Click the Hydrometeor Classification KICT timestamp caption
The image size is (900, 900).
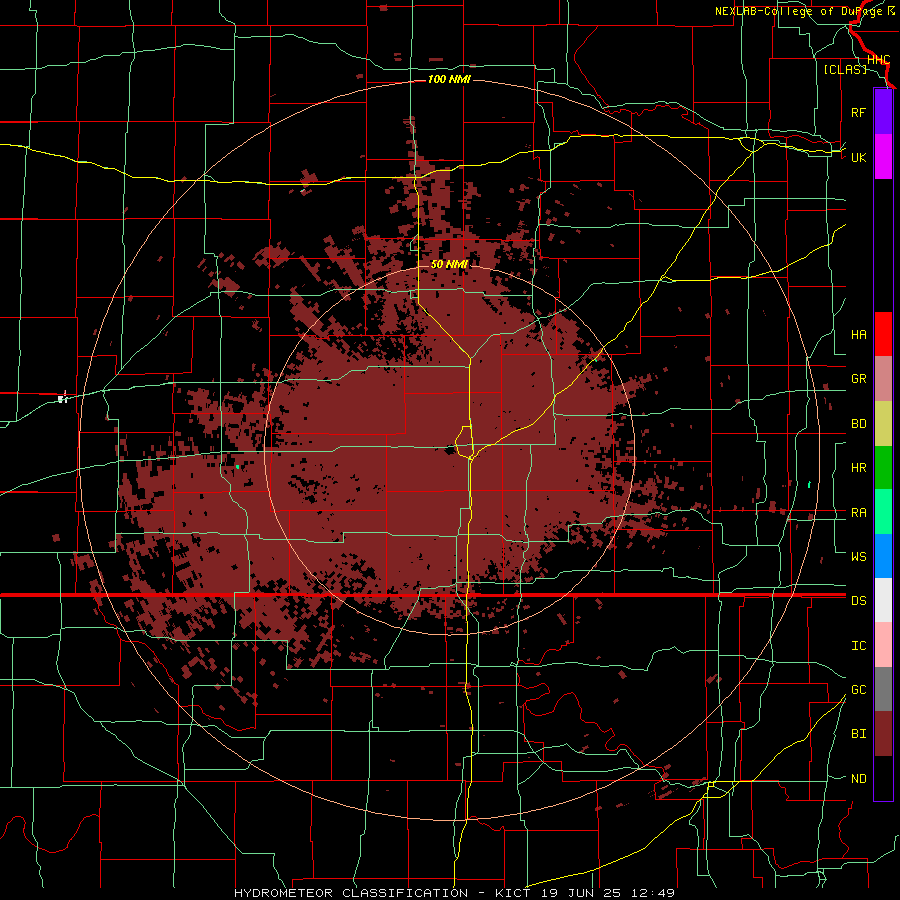coord(454,893)
